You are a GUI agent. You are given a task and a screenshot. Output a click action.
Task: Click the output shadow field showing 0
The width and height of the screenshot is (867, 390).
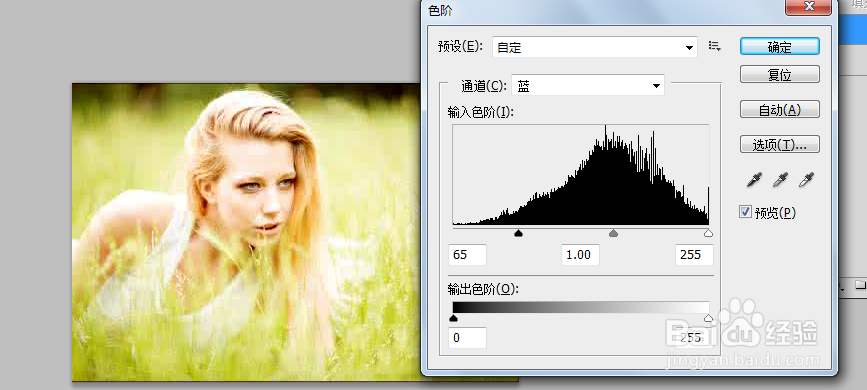[468, 337]
